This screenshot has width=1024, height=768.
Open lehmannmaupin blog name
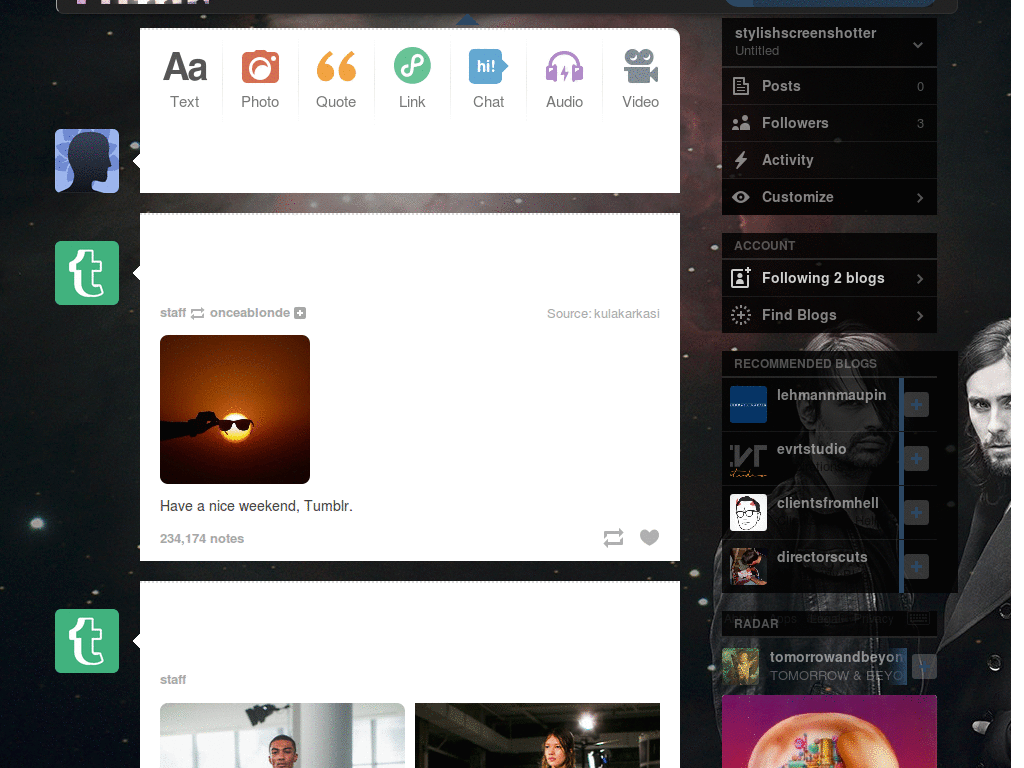(831, 395)
